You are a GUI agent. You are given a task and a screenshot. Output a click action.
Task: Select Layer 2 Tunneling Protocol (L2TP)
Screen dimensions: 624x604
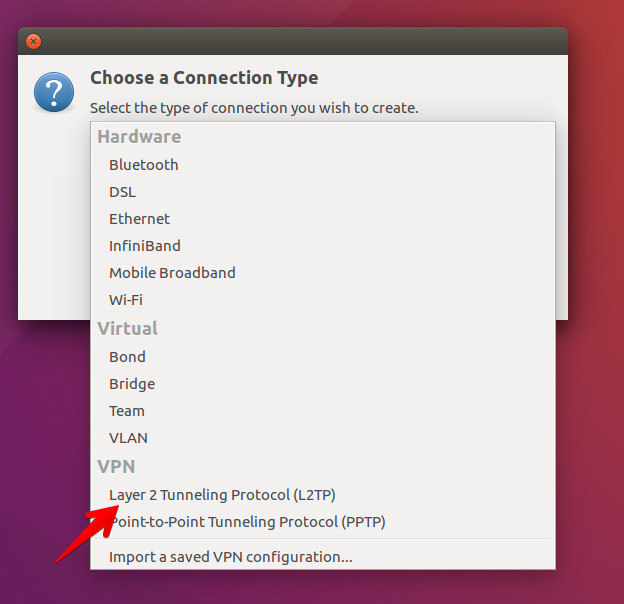coord(323,495)
